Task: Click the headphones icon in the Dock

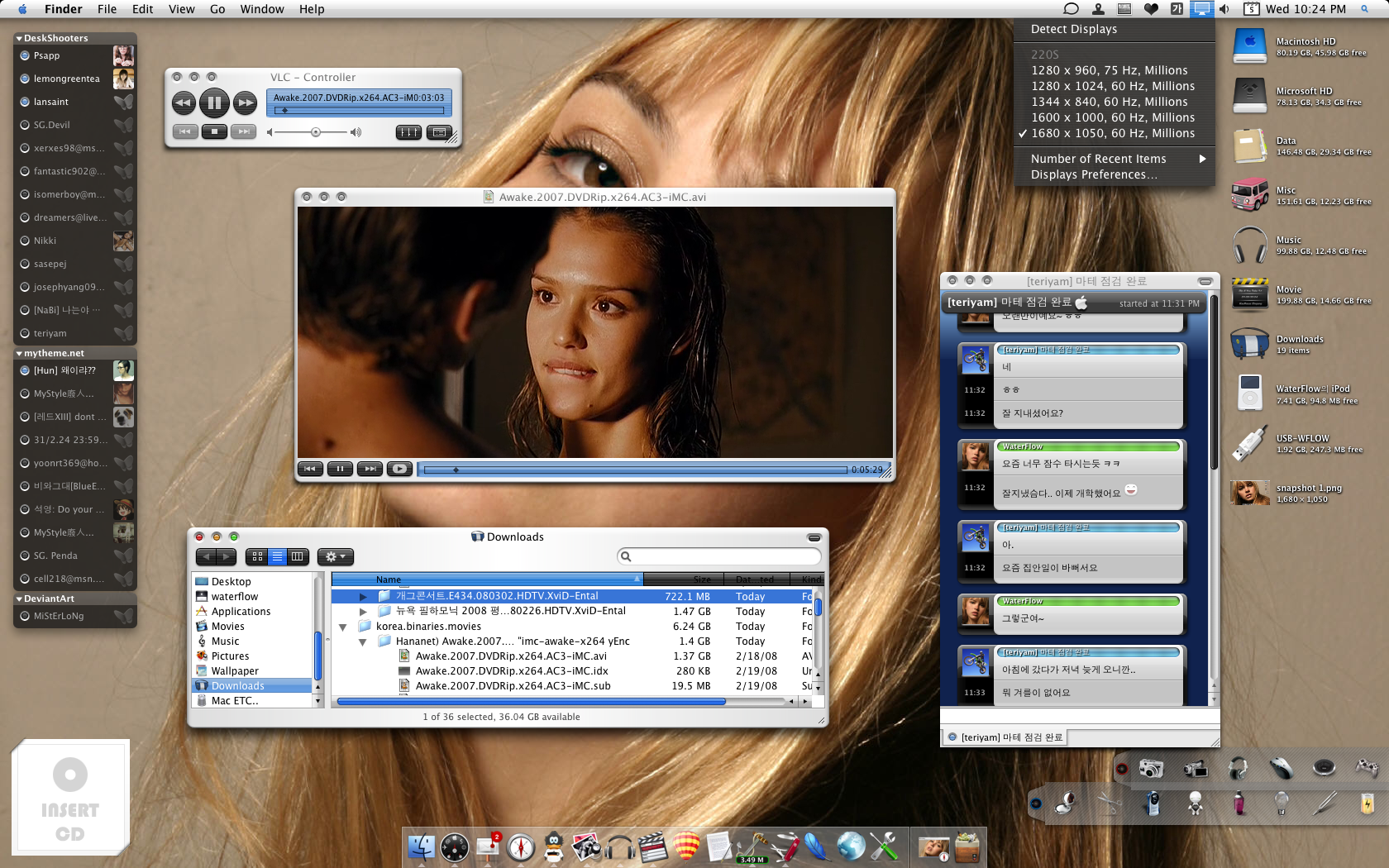Action: [620, 847]
